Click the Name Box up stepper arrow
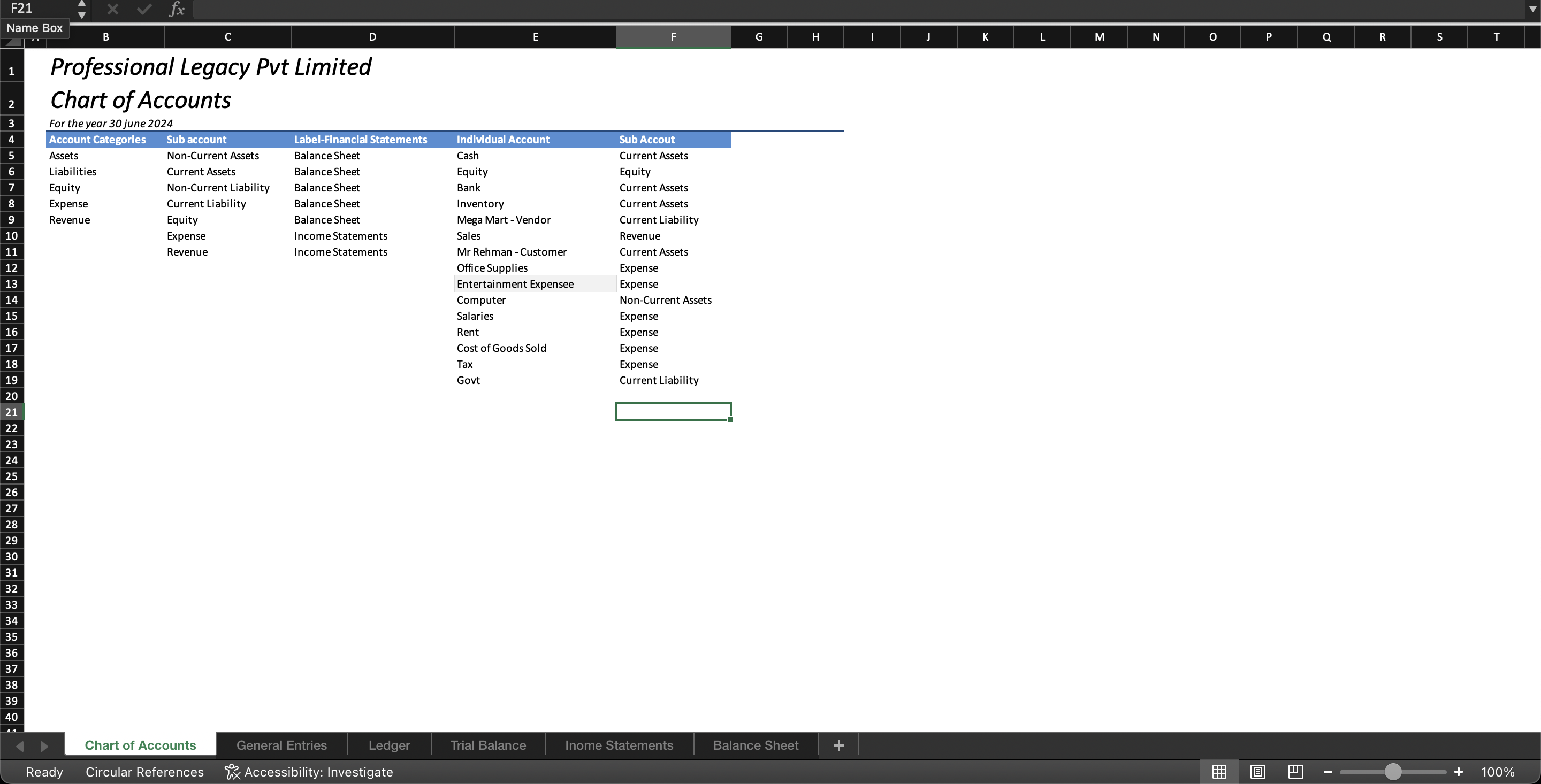 point(82,3)
